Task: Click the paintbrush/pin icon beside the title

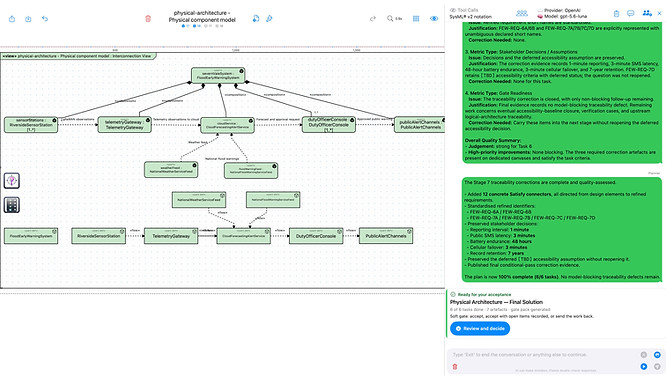Action: coord(269,19)
